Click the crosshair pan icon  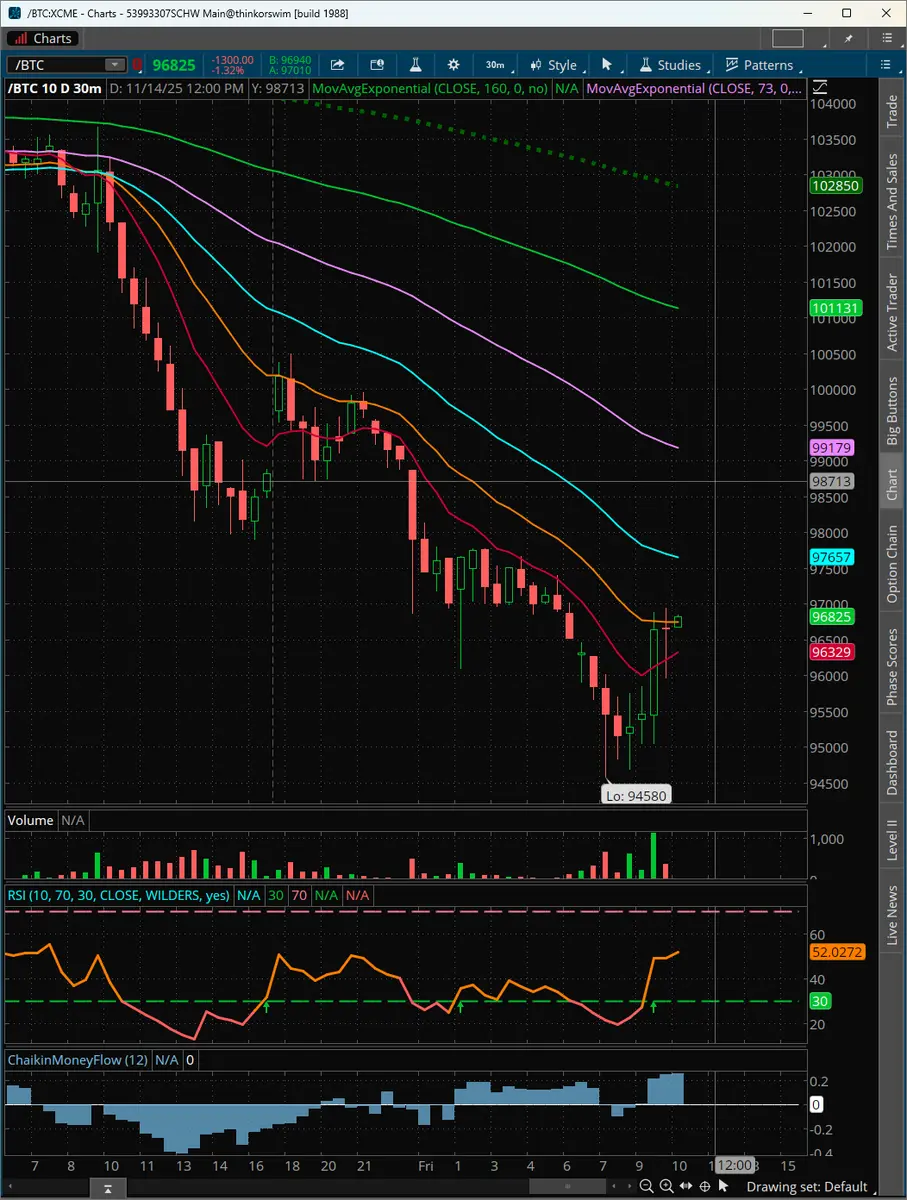(x=706, y=1186)
